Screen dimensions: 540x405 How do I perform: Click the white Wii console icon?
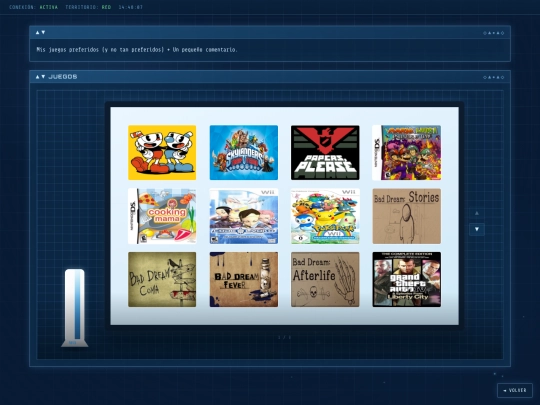point(75,308)
